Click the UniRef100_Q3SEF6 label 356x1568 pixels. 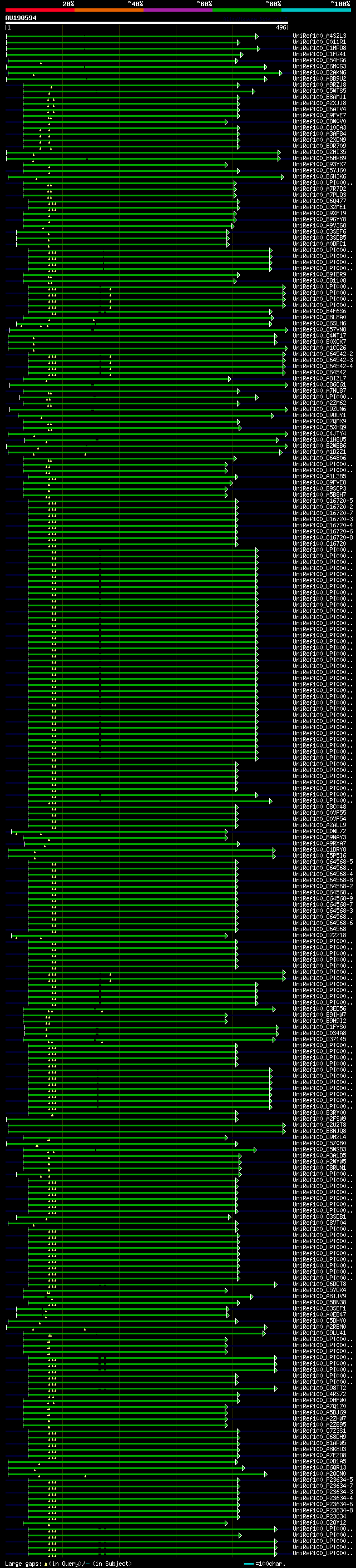pos(319,231)
